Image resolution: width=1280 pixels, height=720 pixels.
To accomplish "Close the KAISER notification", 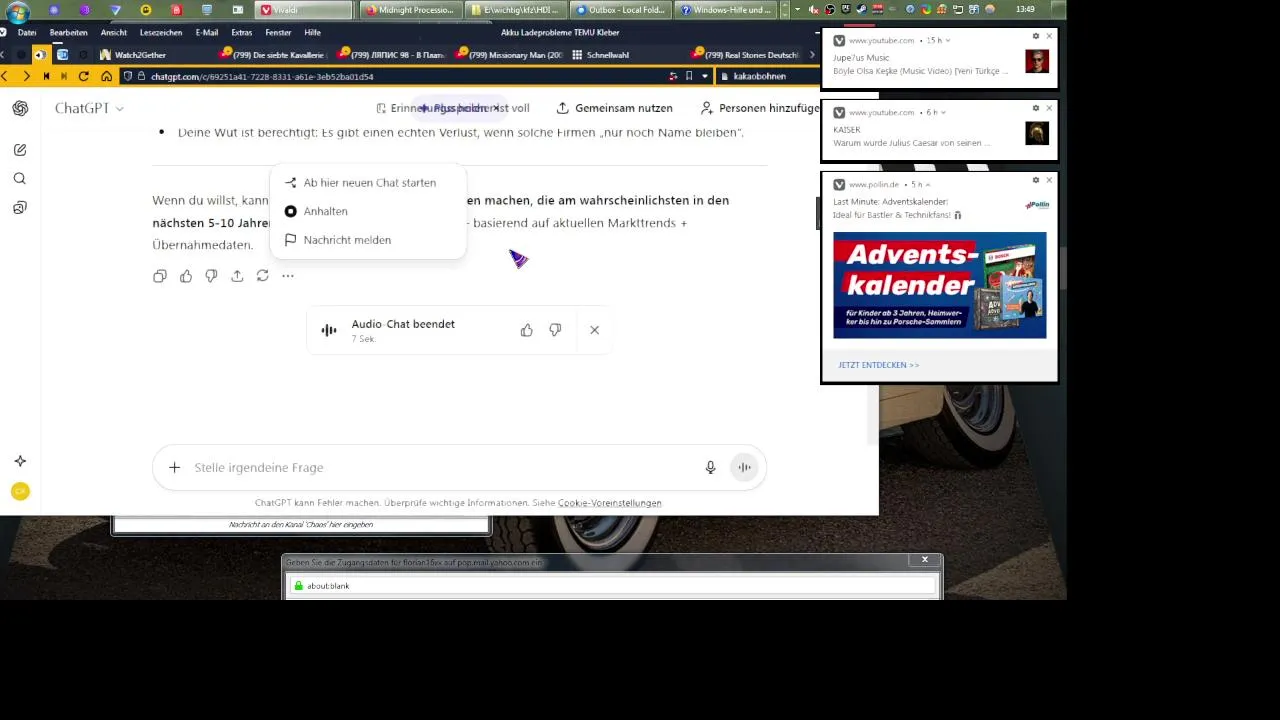I will tap(1049, 108).
